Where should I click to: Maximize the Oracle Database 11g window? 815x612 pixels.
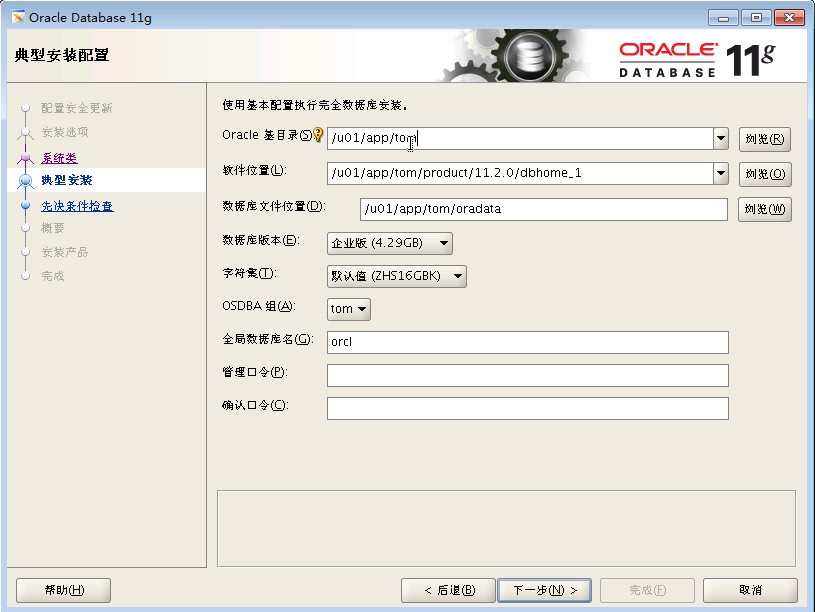coord(756,18)
